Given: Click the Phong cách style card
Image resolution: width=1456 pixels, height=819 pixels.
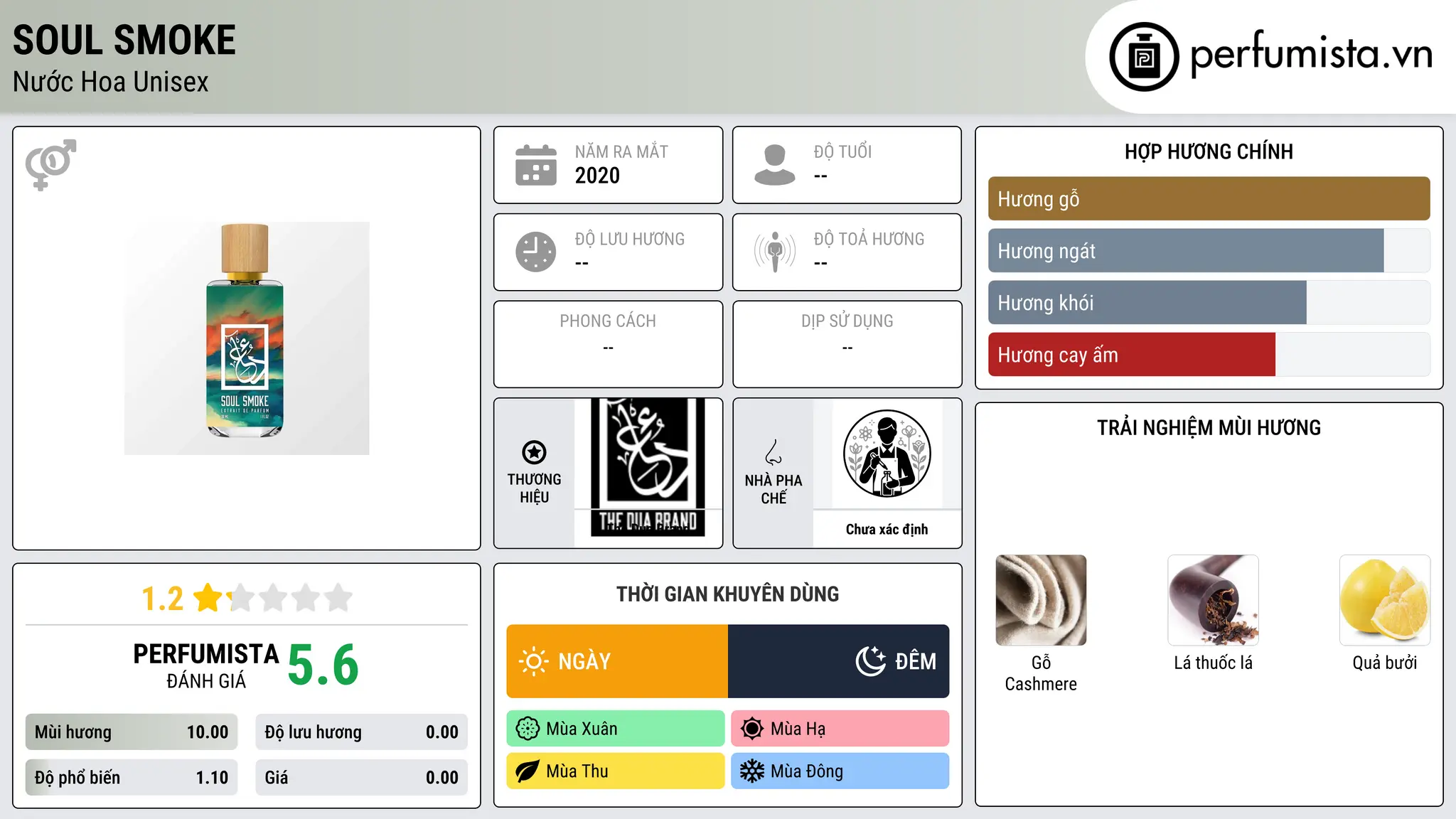Looking at the screenshot, I should point(609,344).
